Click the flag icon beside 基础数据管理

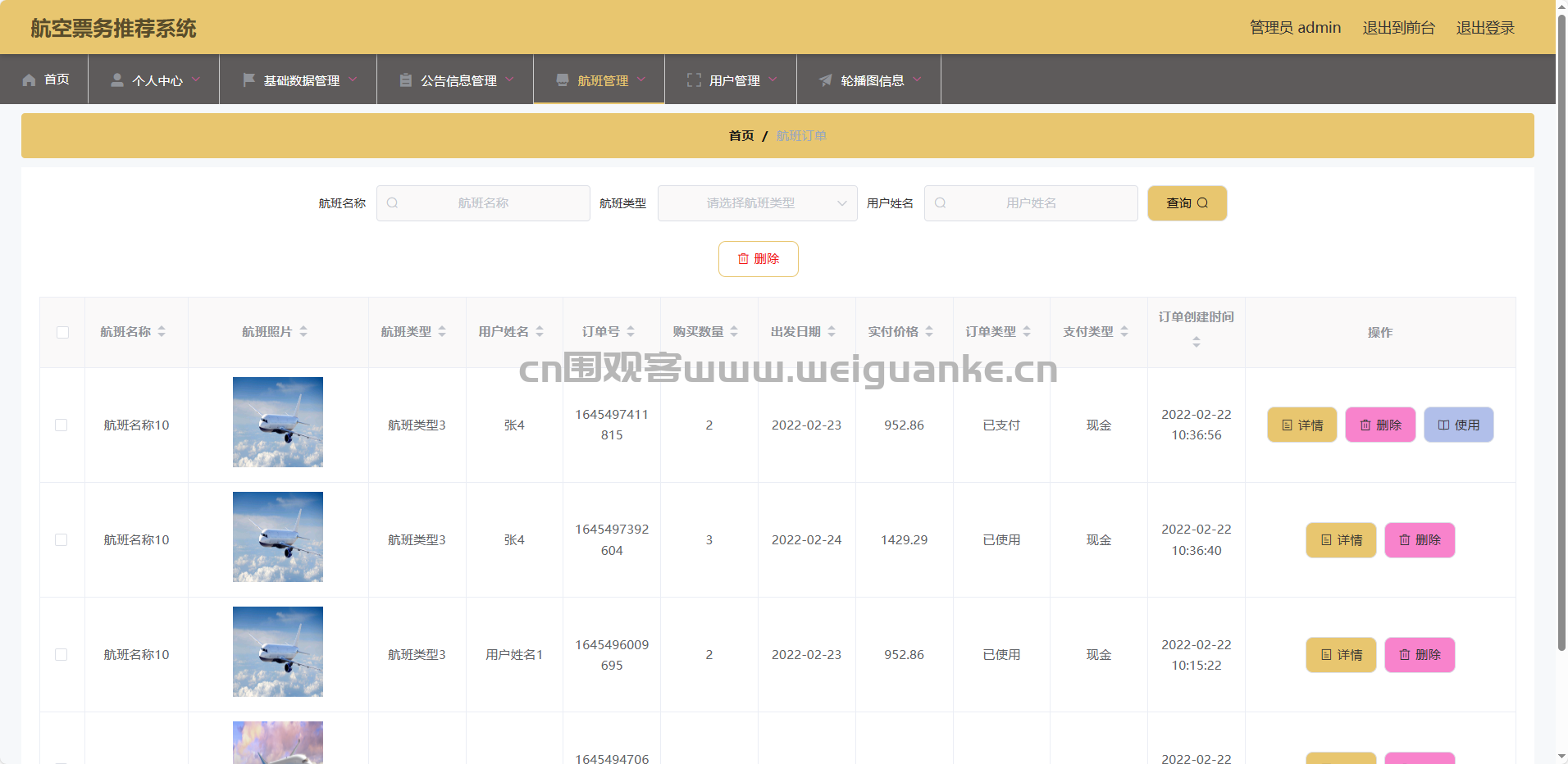click(x=248, y=80)
